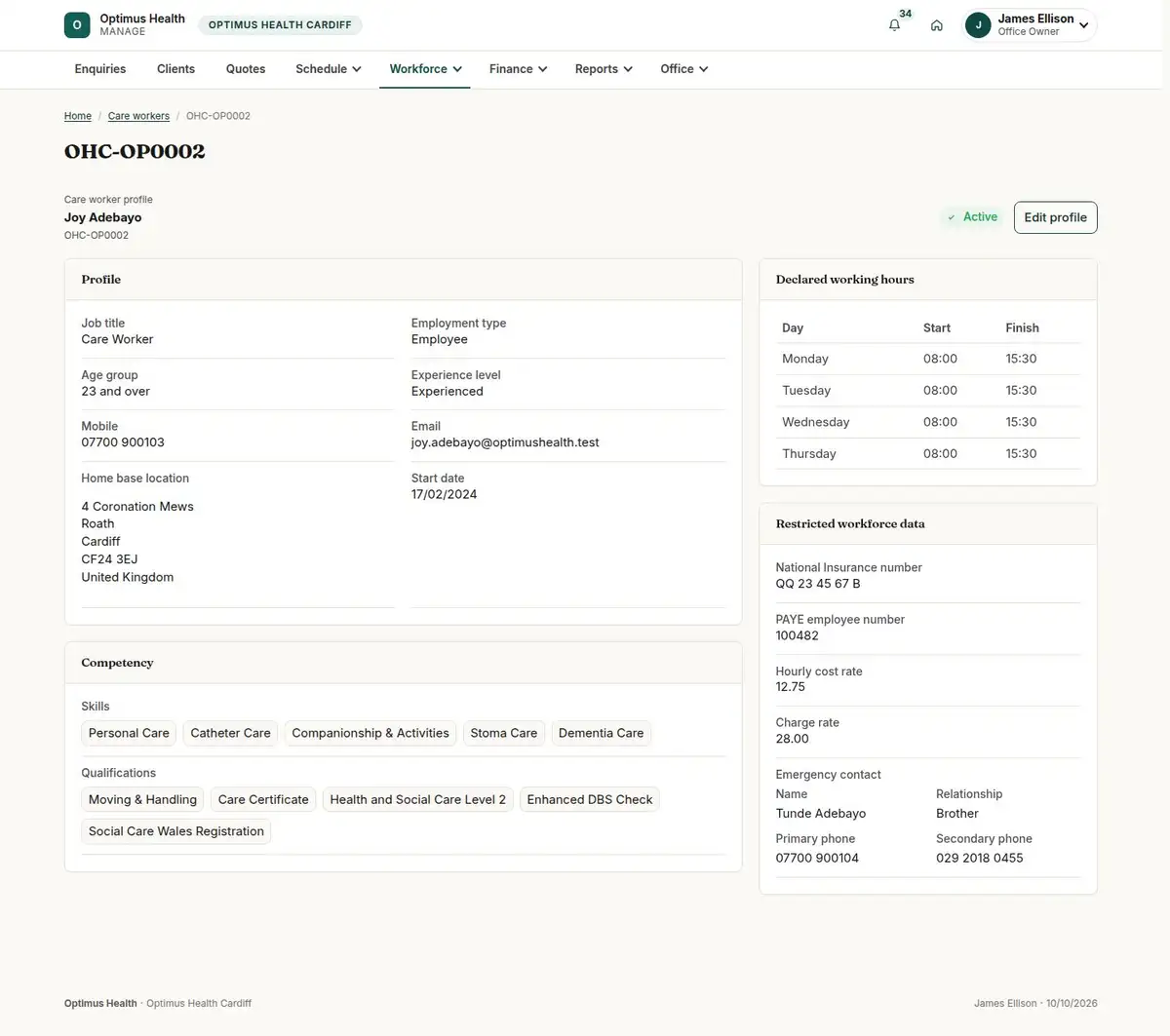Image resolution: width=1170 pixels, height=1036 pixels.
Task: Click the mobile number 07700 900103
Action: point(123,442)
